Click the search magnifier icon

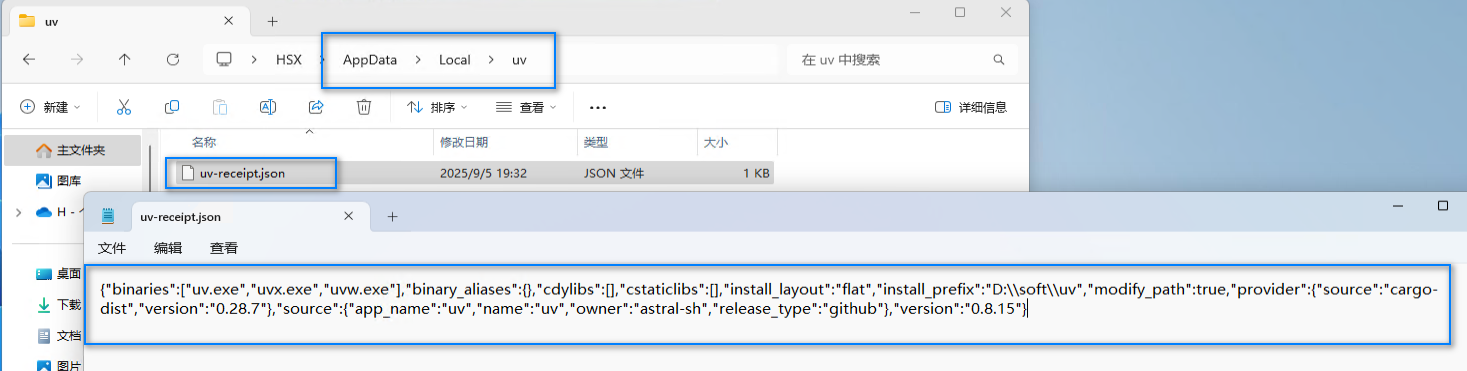998,60
